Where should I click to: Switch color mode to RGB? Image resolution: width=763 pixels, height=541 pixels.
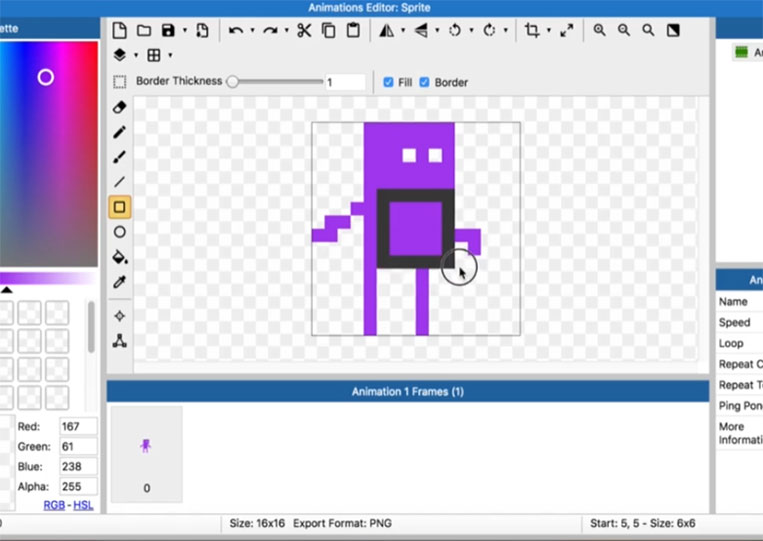click(54, 505)
